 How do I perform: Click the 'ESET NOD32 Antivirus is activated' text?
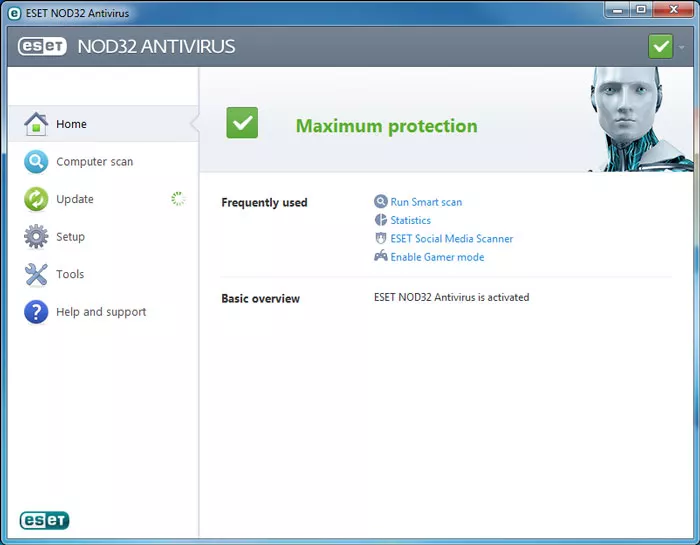tap(451, 297)
